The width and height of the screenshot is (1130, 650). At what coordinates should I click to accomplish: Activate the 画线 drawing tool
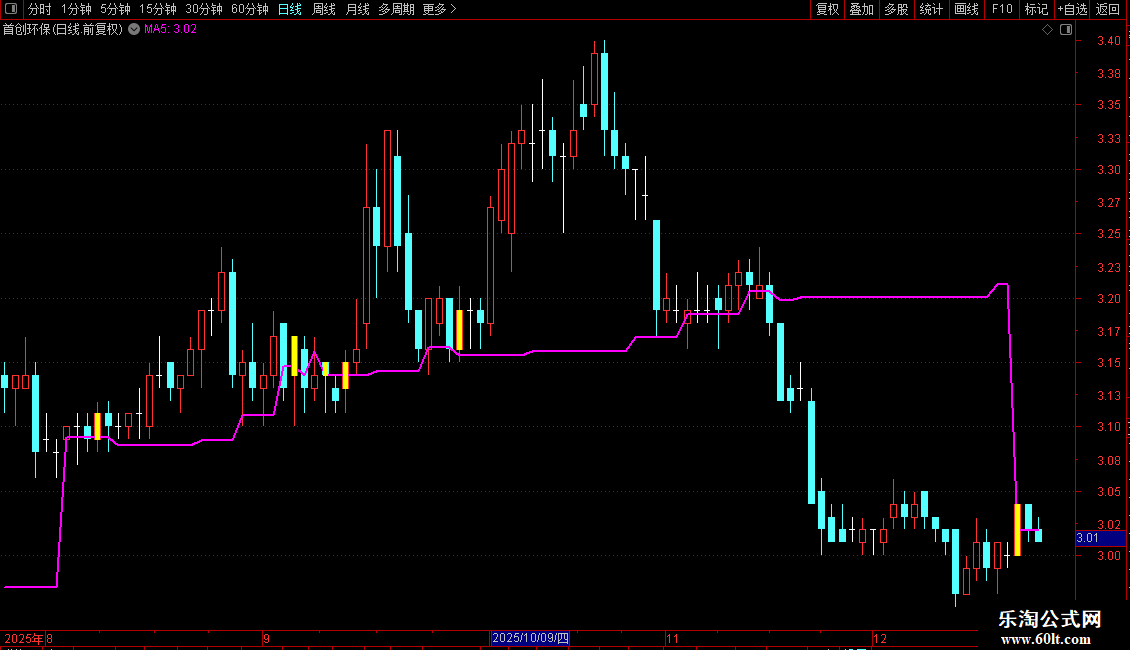[x=966, y=9]
